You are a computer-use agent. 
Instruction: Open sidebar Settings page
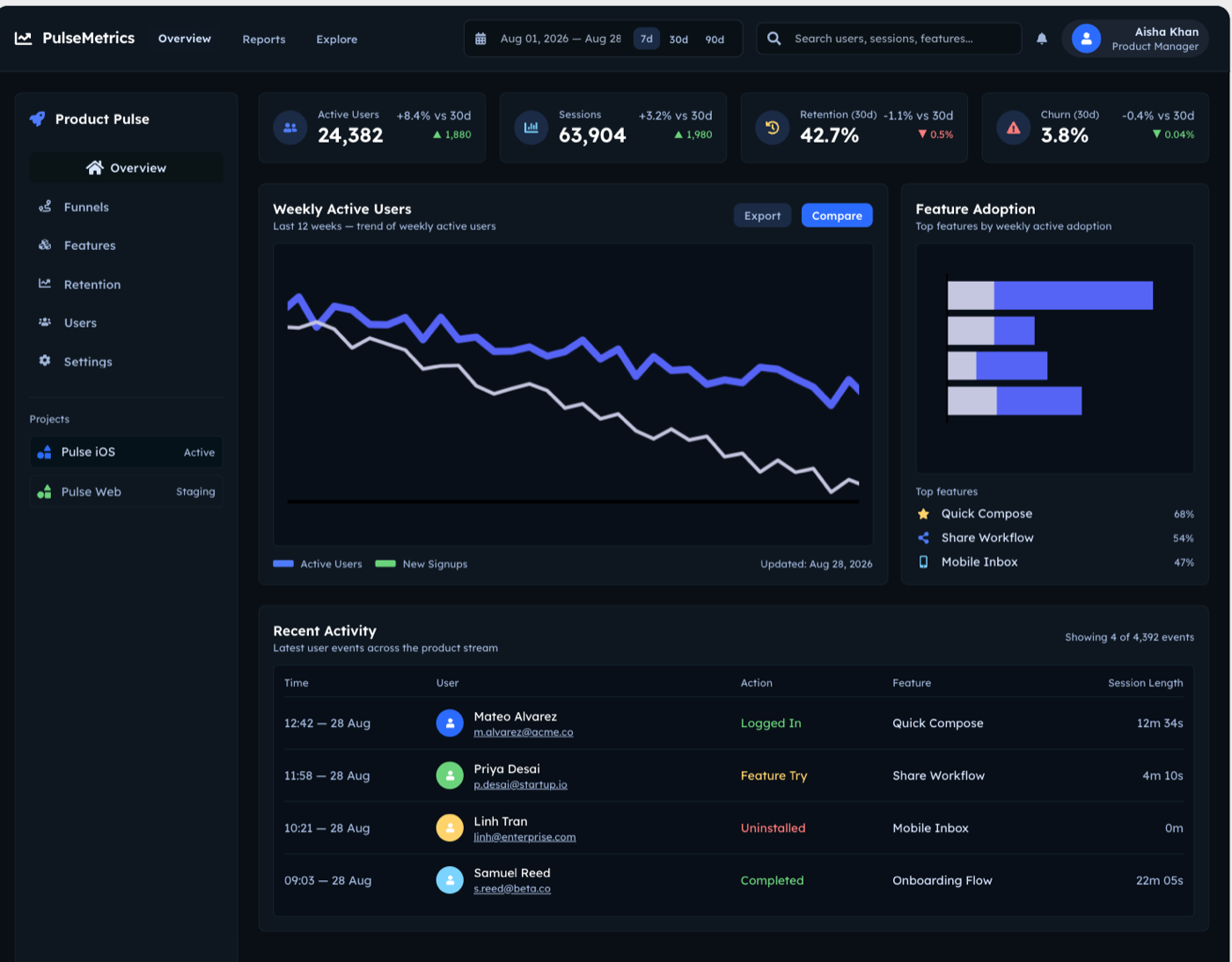click(126, 362)
